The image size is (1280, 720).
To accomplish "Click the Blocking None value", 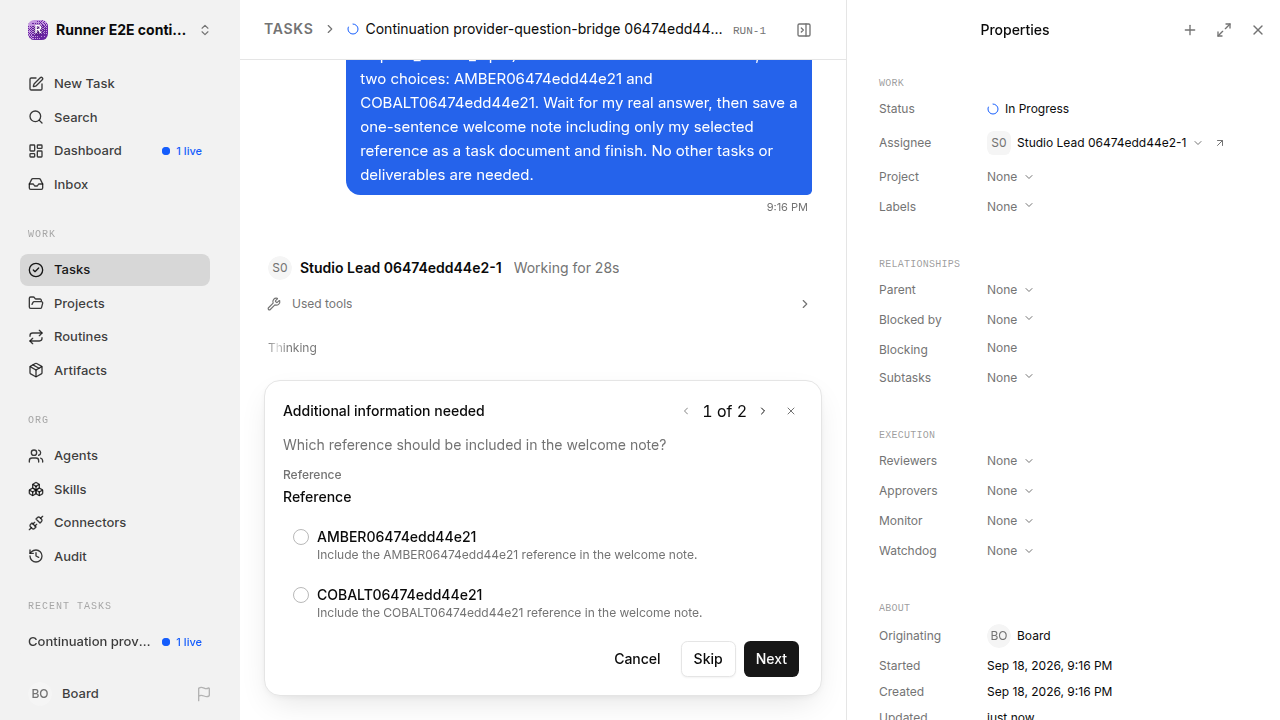I will (1002, 348).
